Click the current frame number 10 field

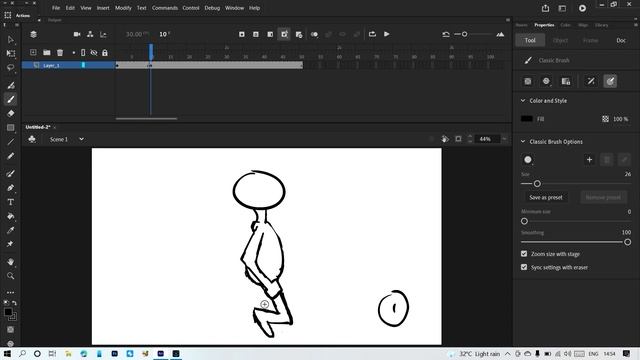[164, 34]
